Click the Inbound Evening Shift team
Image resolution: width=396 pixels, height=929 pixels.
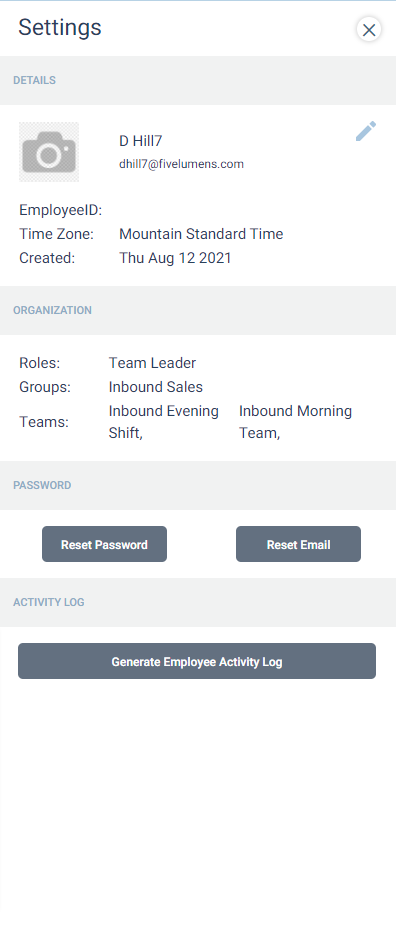point(164,422)
